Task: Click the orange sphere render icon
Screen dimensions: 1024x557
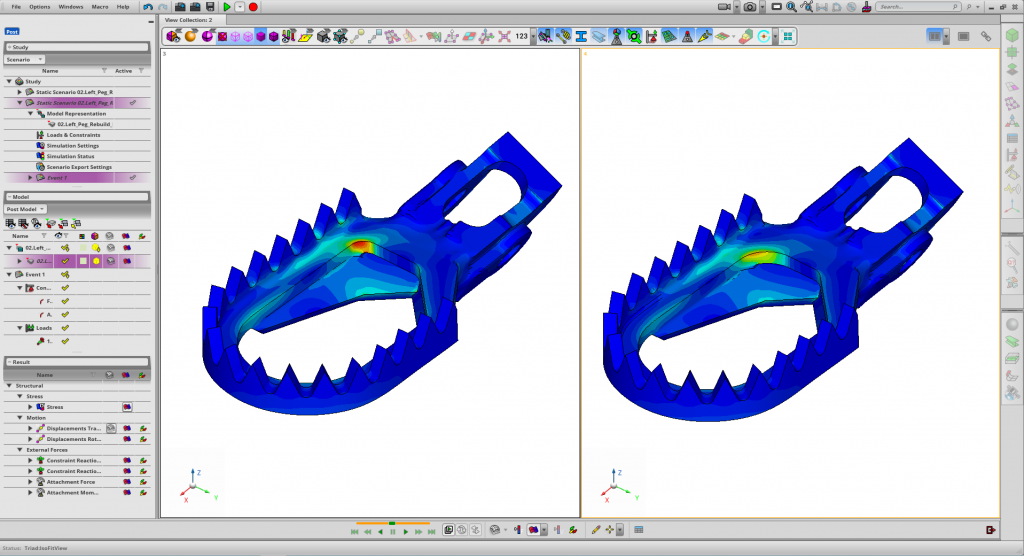Action: [189, 36]
